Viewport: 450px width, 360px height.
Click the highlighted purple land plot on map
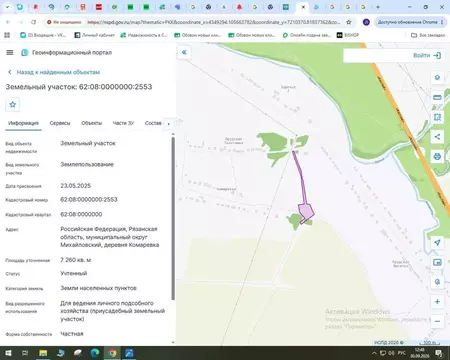306,212
